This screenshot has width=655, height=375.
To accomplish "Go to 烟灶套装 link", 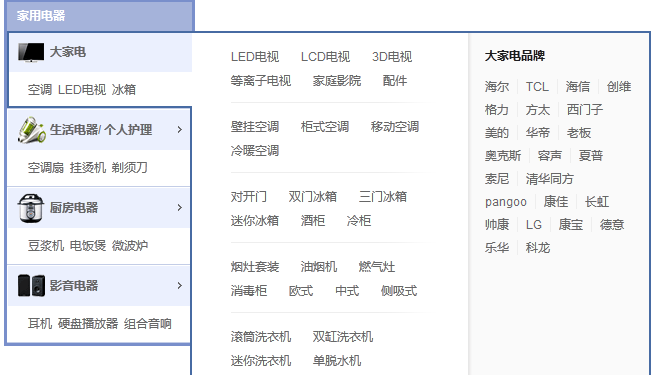I will click(x=255, y=267).
